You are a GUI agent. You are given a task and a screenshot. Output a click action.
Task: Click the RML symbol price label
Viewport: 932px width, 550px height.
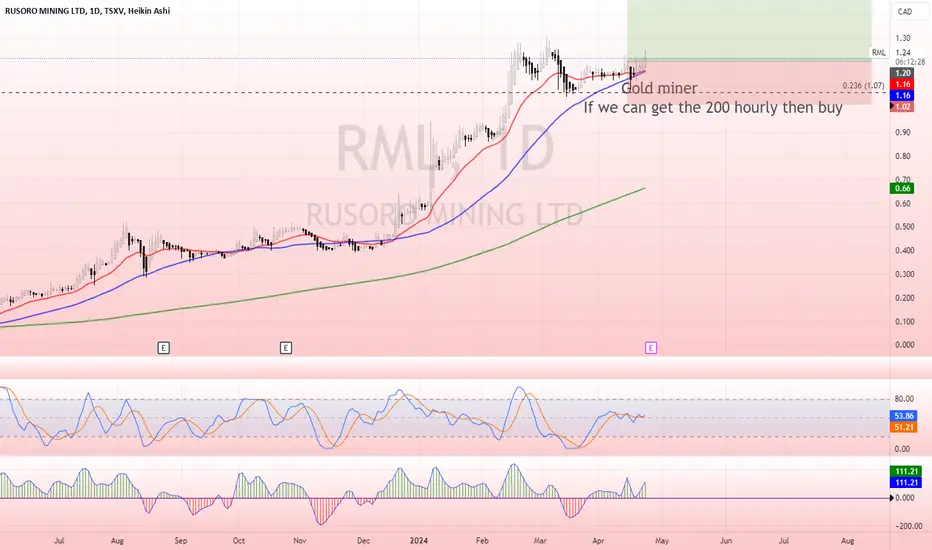(x=879, y=53)
